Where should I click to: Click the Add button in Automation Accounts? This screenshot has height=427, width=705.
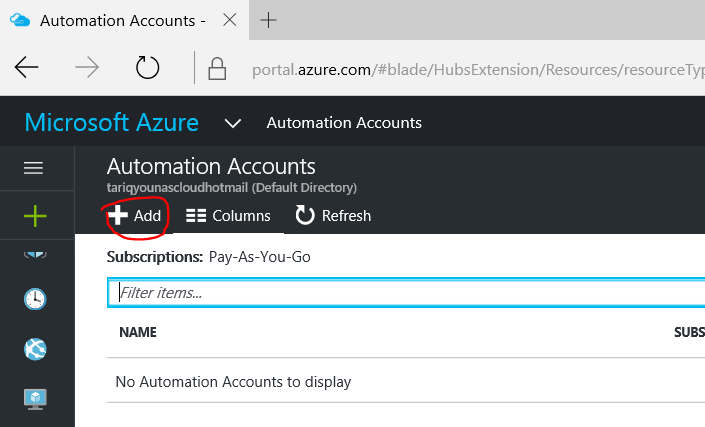click(134, 216)
